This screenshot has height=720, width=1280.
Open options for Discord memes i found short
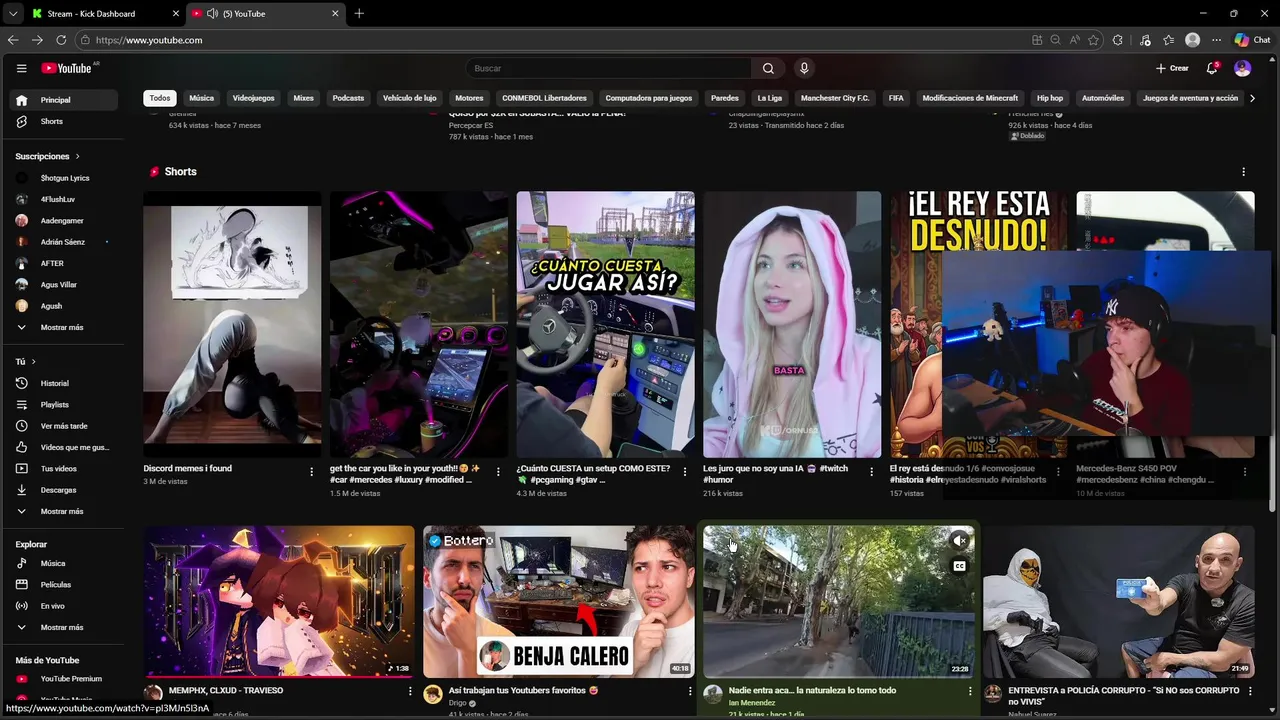[311, 471]
